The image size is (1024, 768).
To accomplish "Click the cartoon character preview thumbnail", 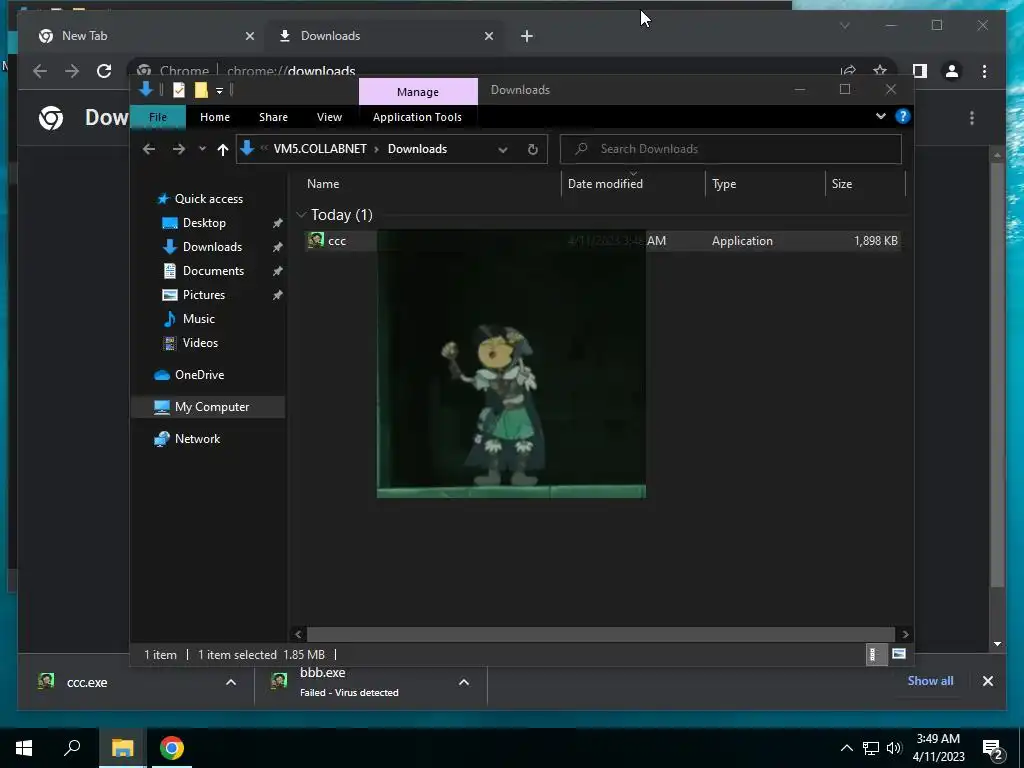I will pyautogui.click(x=511, y=364).
